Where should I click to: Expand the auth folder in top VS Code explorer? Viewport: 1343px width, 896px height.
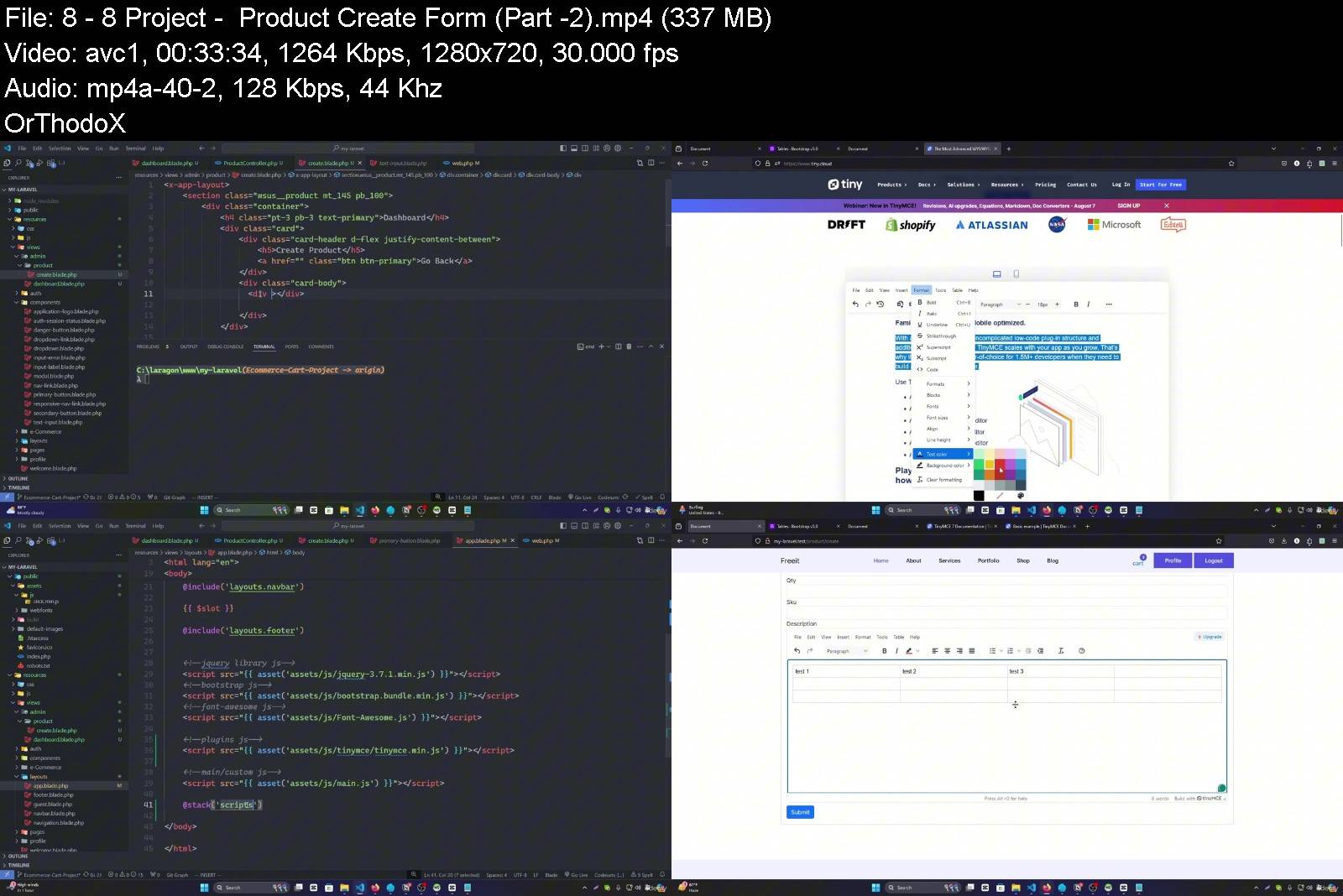(x=35, y=293)
